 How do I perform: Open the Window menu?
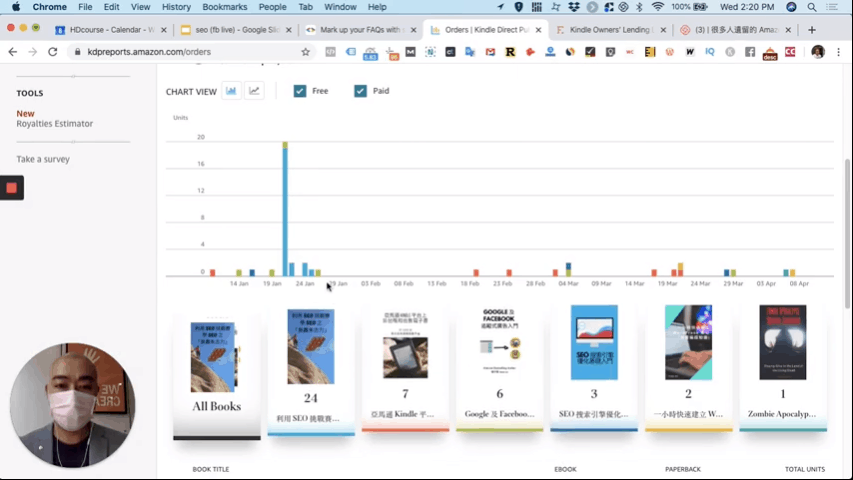pyautogui.click(x=340, y=7)
